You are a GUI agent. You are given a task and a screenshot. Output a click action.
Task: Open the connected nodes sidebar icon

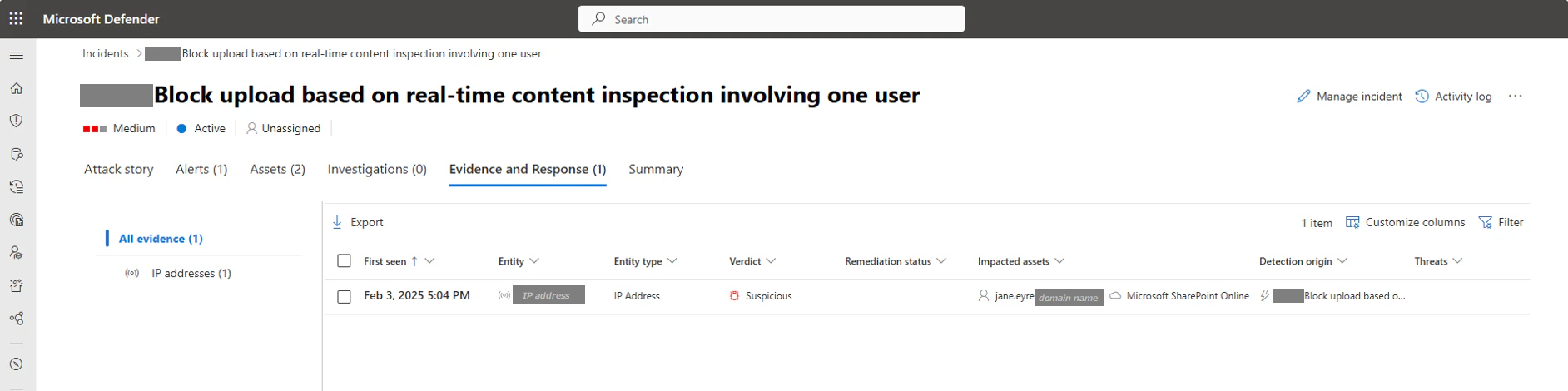17,319
